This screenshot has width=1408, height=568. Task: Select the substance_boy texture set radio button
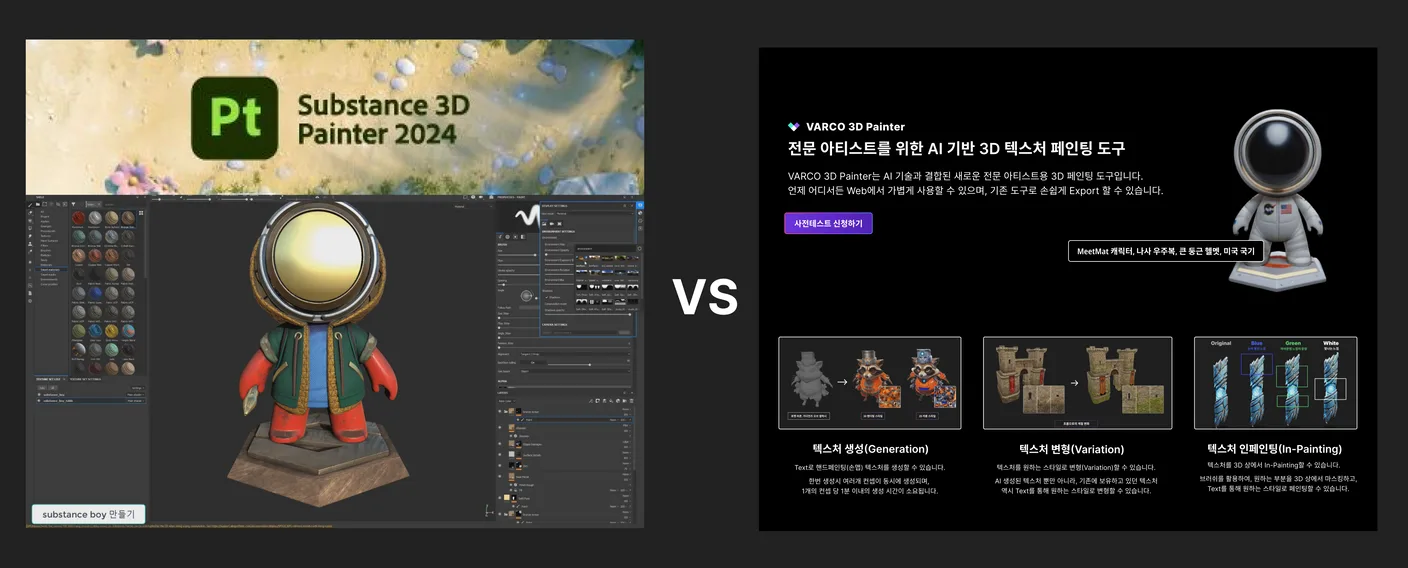click(39, 395)
